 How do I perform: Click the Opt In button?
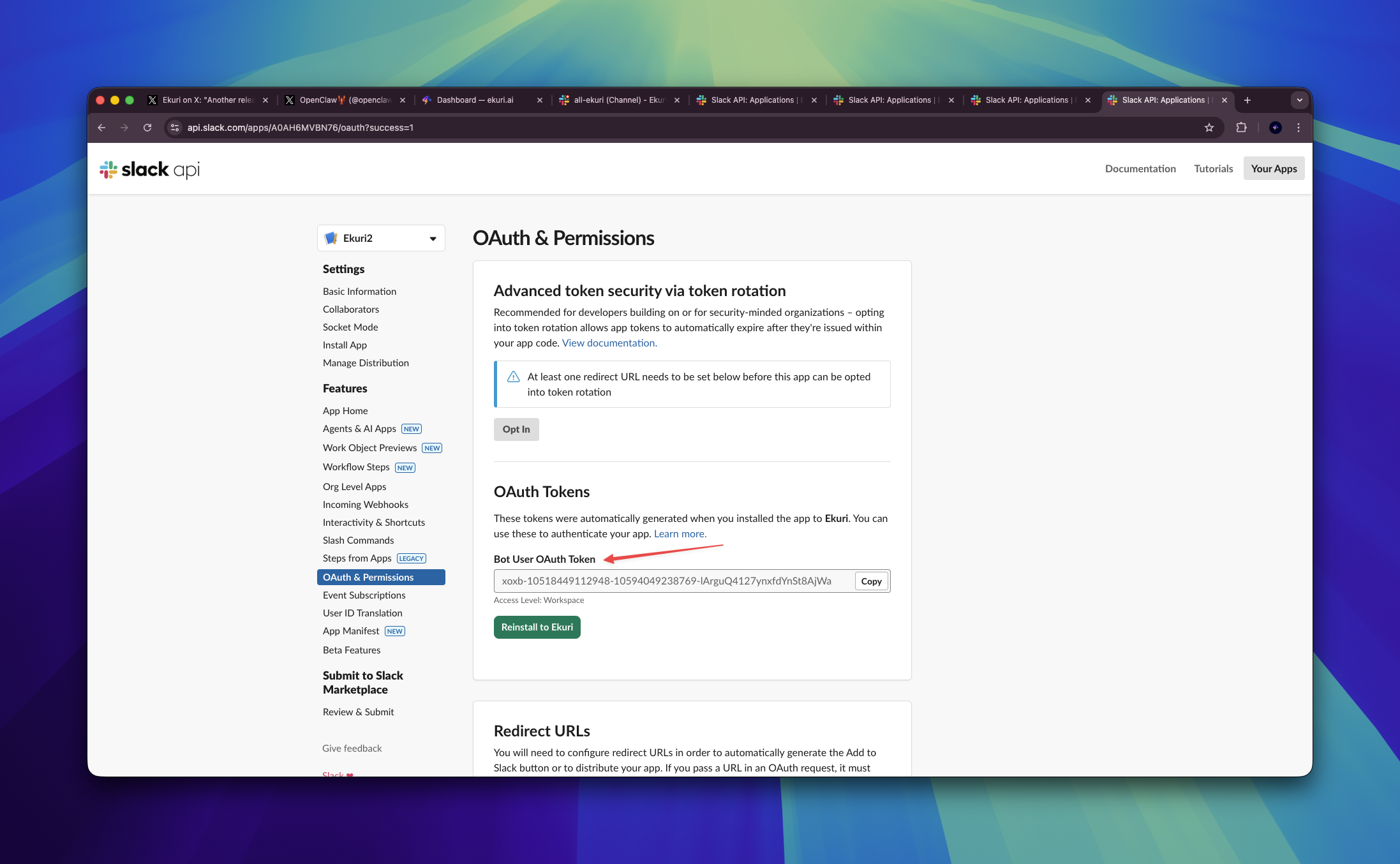tap(516, 429)
